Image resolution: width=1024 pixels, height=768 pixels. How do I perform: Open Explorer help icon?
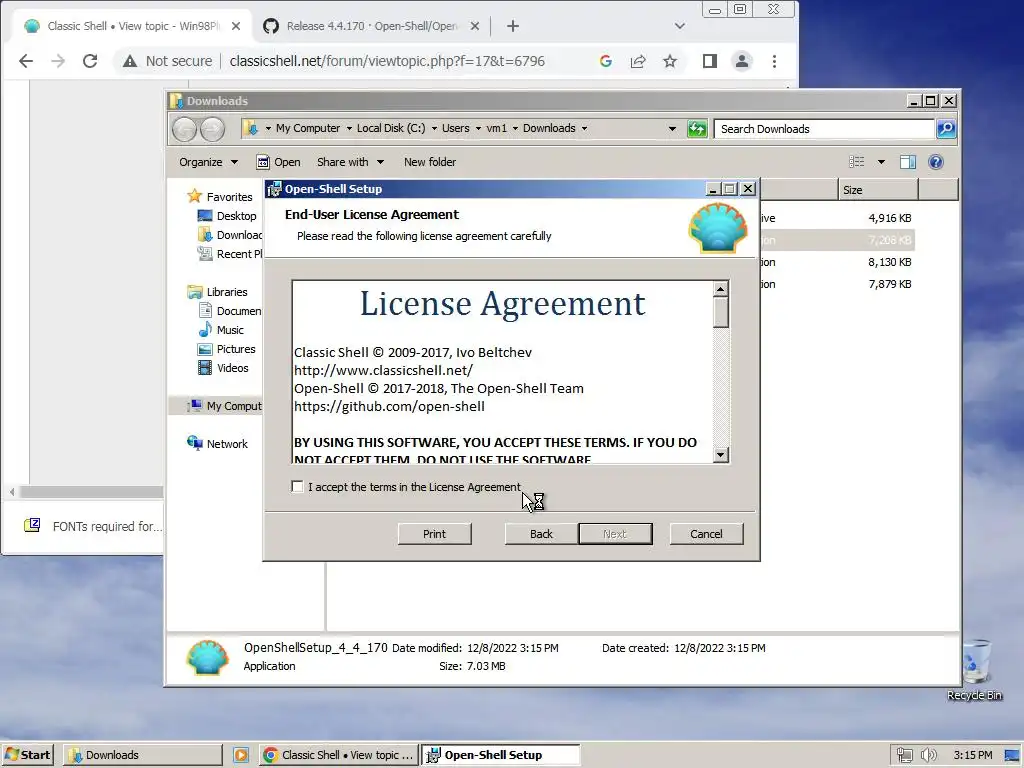[936, 162]
